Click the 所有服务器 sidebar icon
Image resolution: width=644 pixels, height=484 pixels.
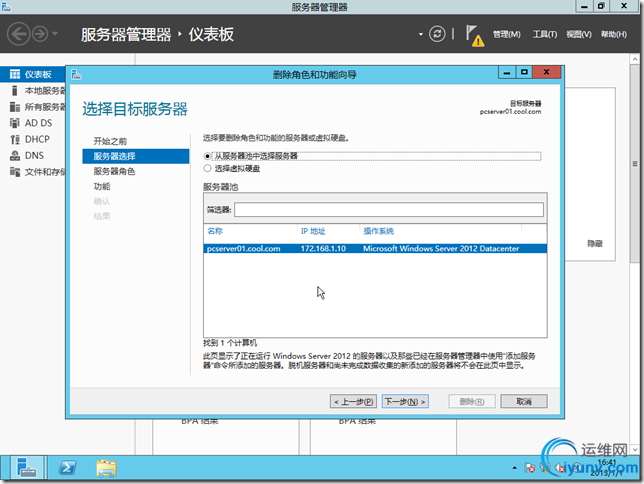[15, 107]
